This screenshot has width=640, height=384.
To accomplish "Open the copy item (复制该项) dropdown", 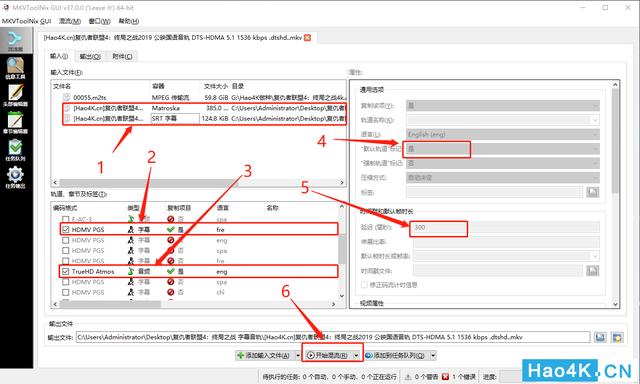I will pyautogui.click(x=503, y=105).
